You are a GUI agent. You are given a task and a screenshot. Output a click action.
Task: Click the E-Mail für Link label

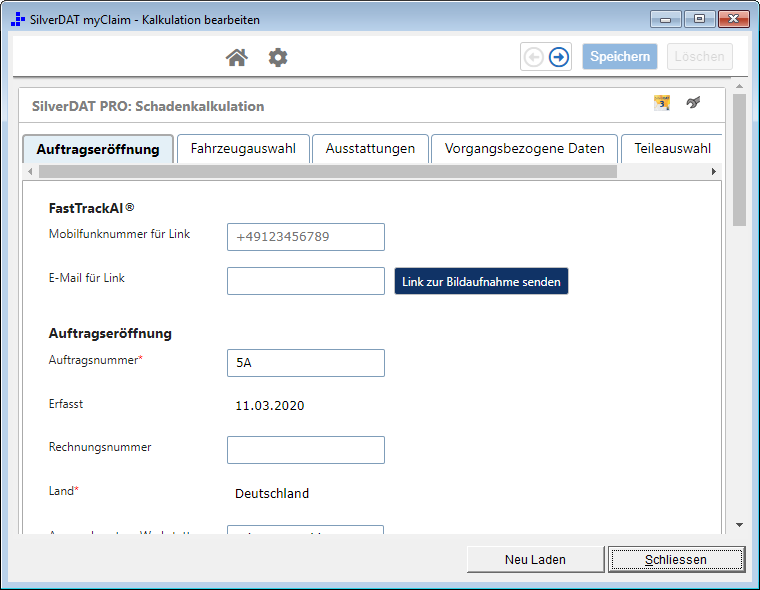point(87,278)
